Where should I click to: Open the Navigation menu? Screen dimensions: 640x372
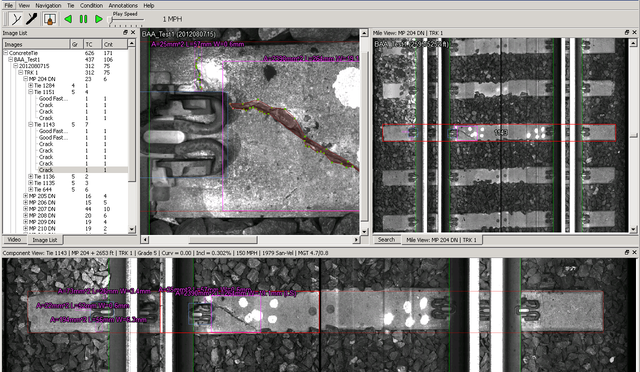pyautogui.click(x=48, y=5)
